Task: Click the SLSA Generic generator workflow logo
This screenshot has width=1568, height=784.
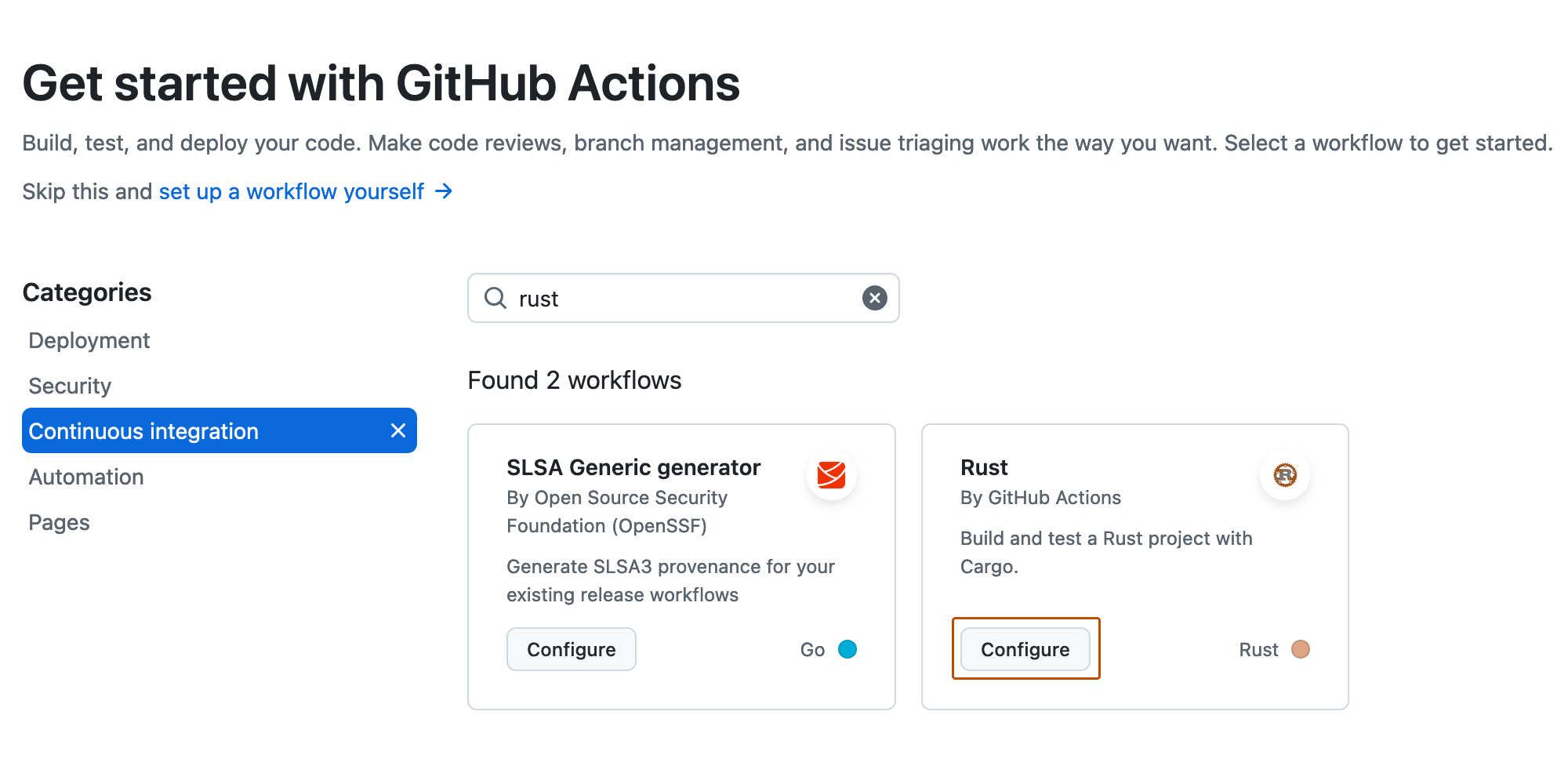Action: pyautogui.click(x=831, y=475)
